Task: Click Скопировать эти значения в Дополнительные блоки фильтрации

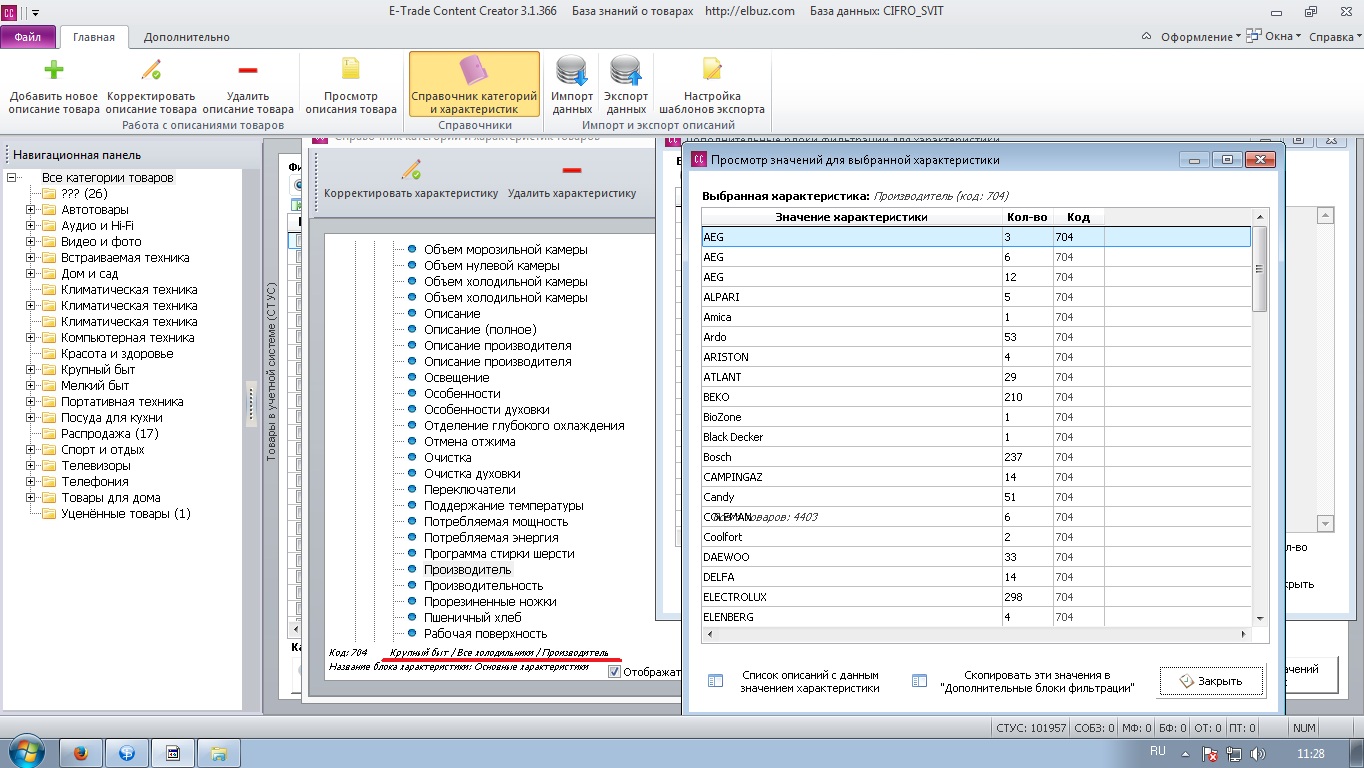Action: [x=1024, y=682]
